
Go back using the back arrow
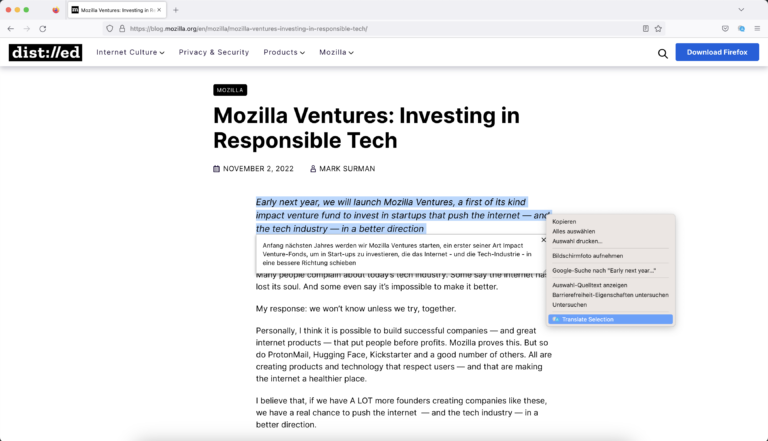coord(11,28)
